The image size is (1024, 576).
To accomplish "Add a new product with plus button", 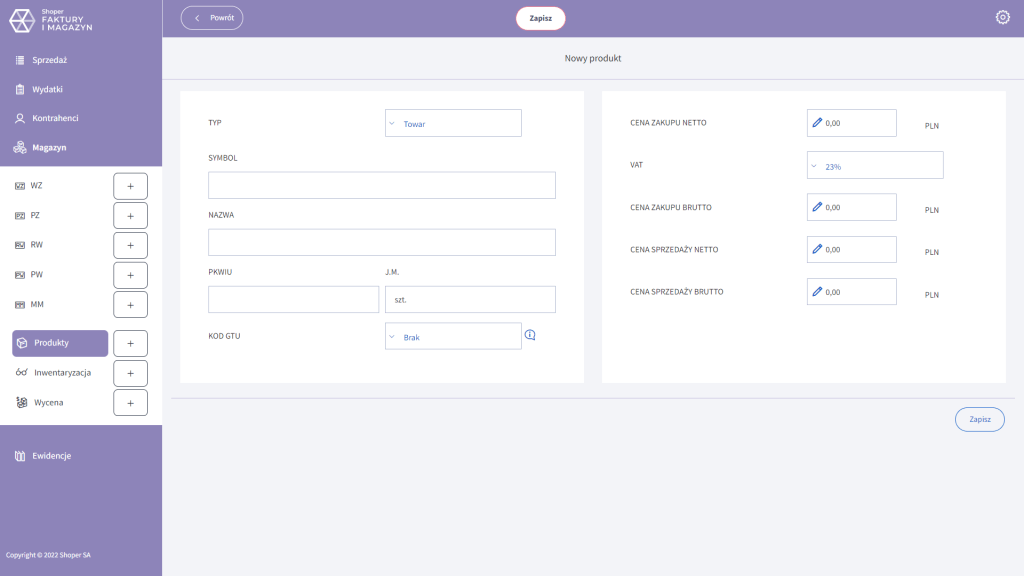I will pos(130,343).
